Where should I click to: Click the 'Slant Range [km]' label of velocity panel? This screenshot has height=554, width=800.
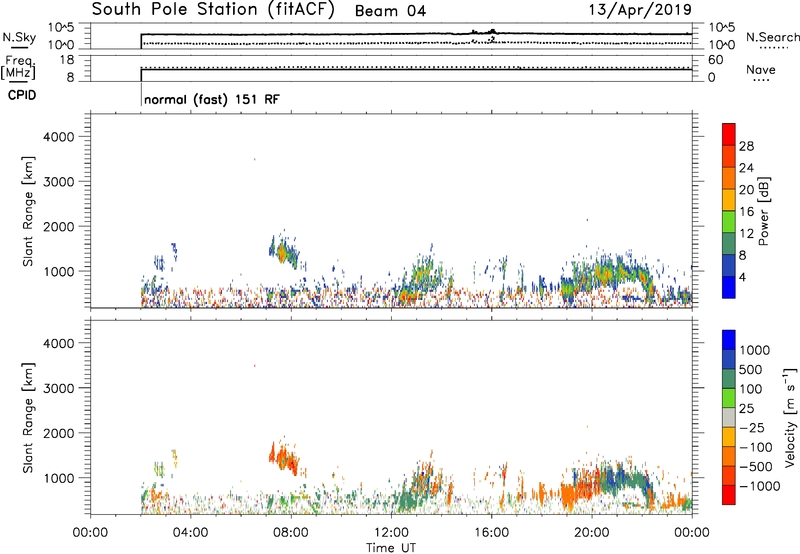(x=28, y=418)
